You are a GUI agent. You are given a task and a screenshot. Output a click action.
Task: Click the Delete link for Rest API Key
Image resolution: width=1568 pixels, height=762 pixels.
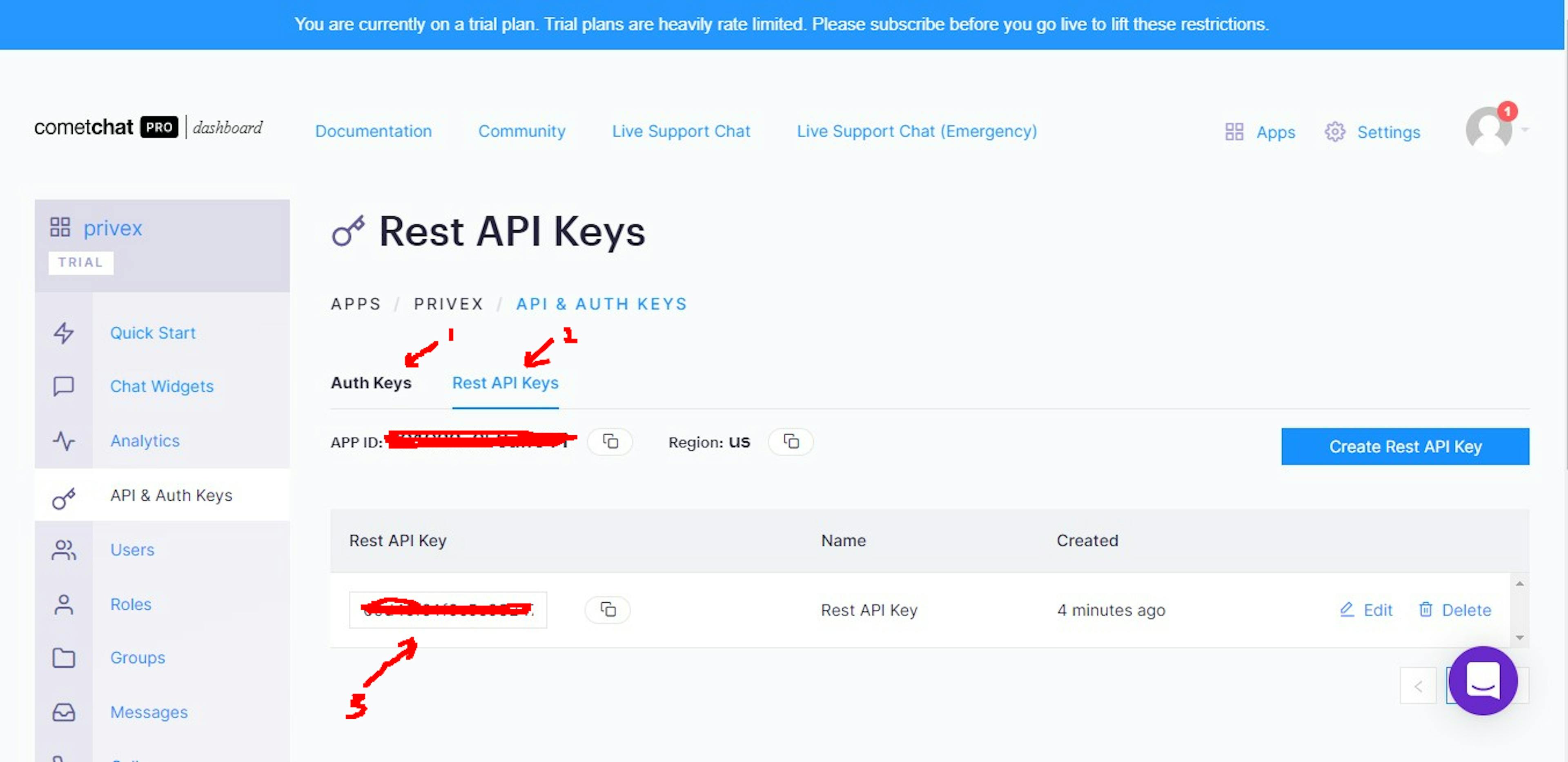[x=1457, y=609]
